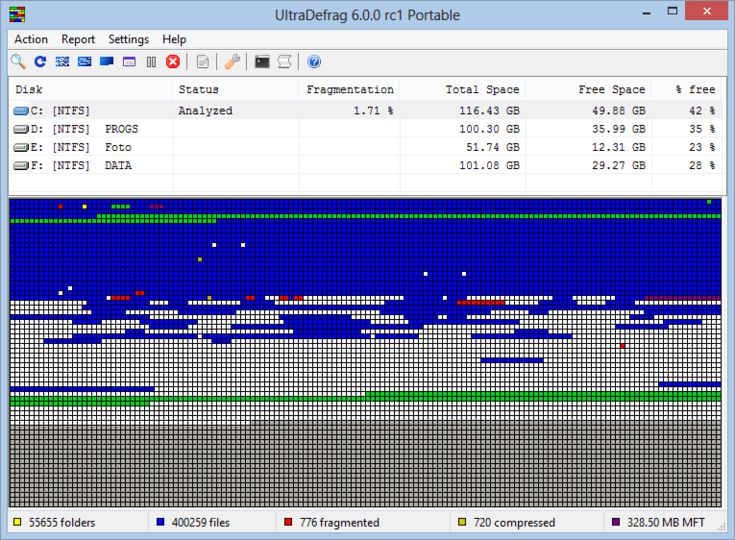Screen dimensions: 735x540
Task: Start disk analysis with the magnifier icon
Action: click(x=18, y=62)
